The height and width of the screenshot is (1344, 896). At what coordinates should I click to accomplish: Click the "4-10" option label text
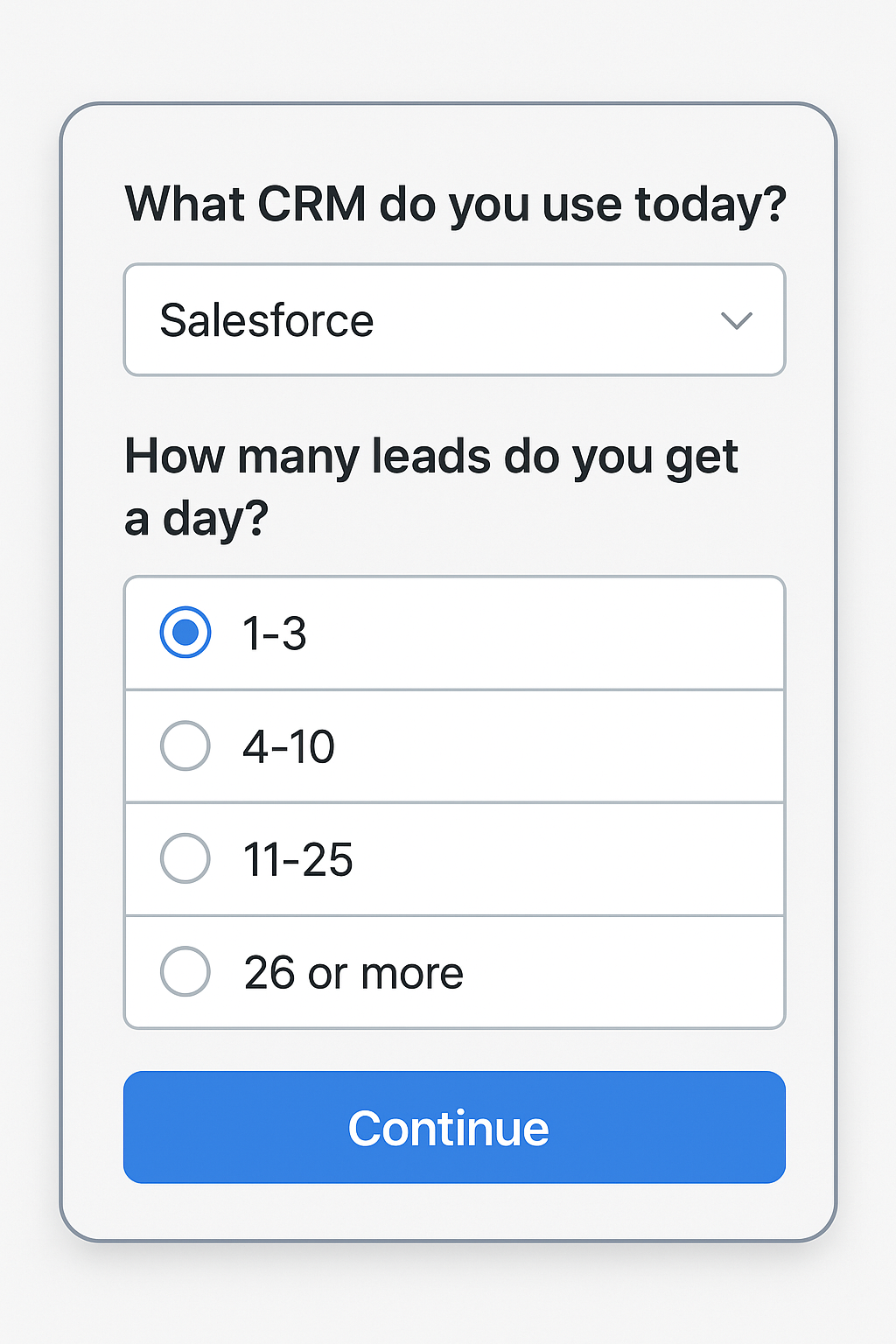point(289,746)
